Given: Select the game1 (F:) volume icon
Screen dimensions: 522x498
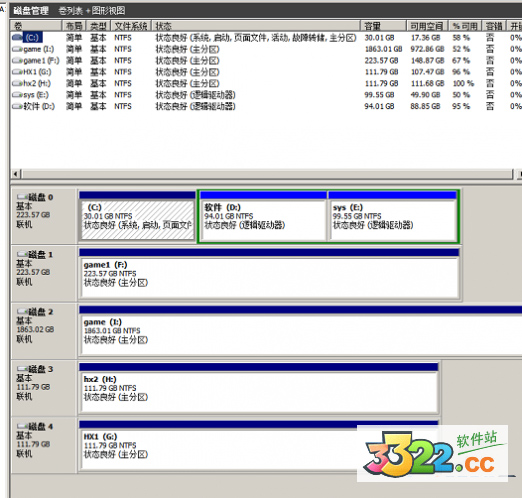Looking at the screenshot, I should 17,61.
